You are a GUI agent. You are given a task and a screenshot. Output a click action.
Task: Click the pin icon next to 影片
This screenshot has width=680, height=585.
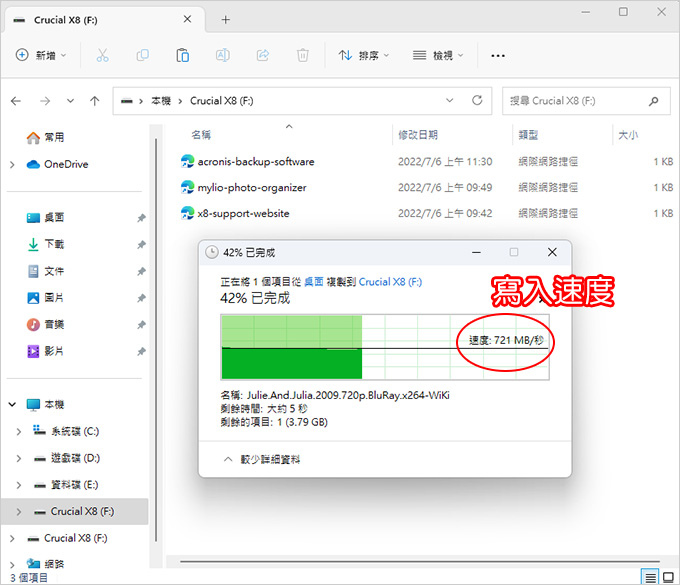pos(141,351)
